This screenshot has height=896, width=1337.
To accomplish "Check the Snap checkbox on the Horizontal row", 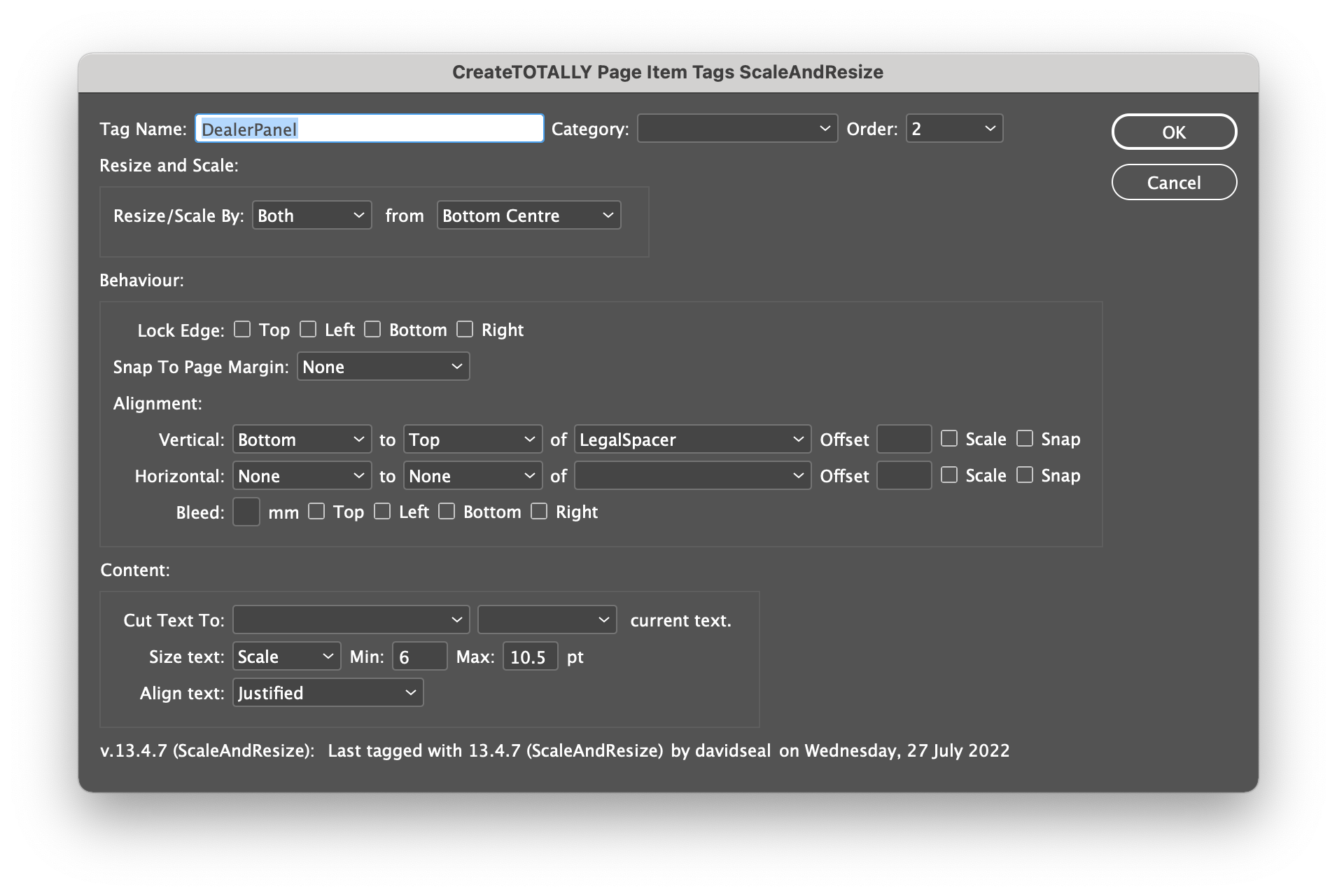I will pyautogui.click(x=1025, y=475).
